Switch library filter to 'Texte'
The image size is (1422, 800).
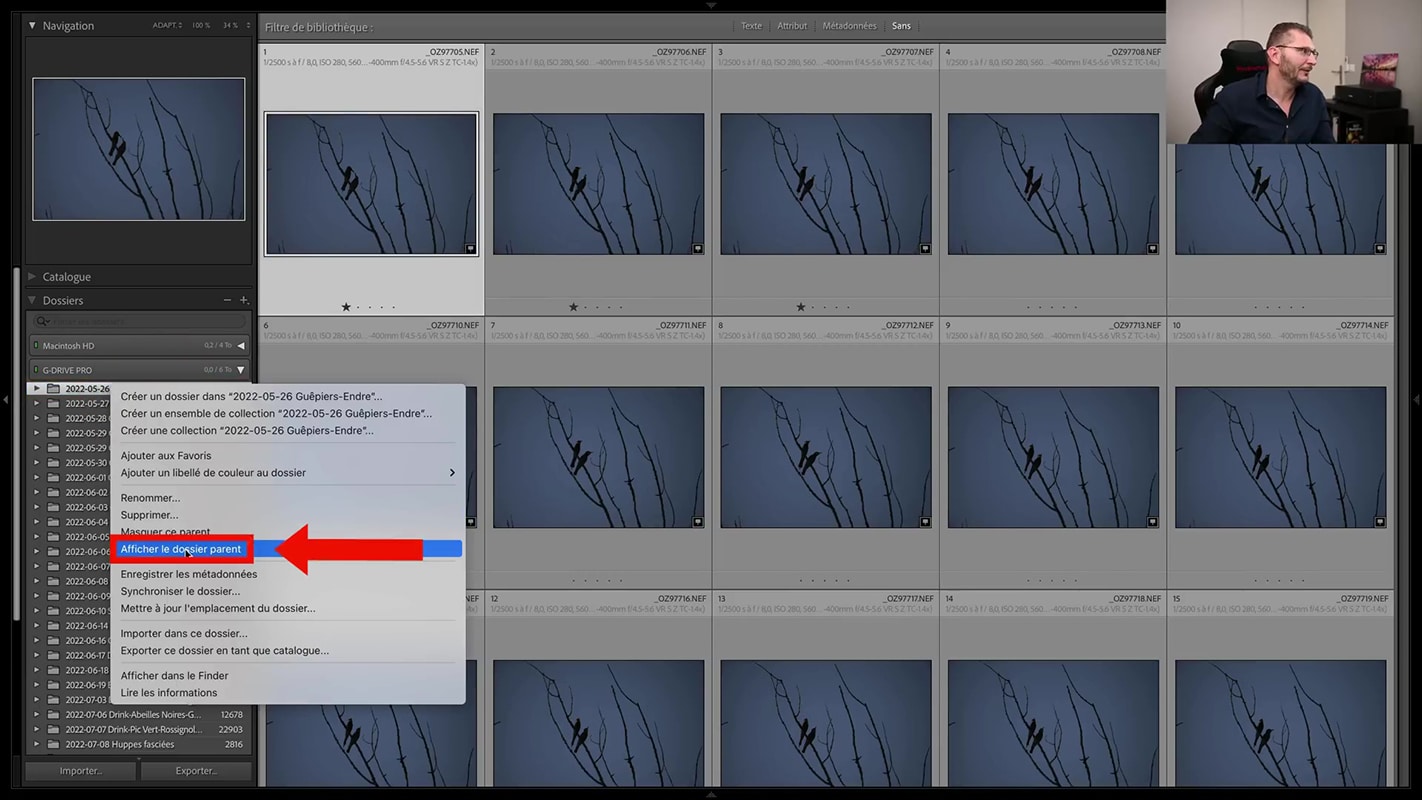click(751, 26)
